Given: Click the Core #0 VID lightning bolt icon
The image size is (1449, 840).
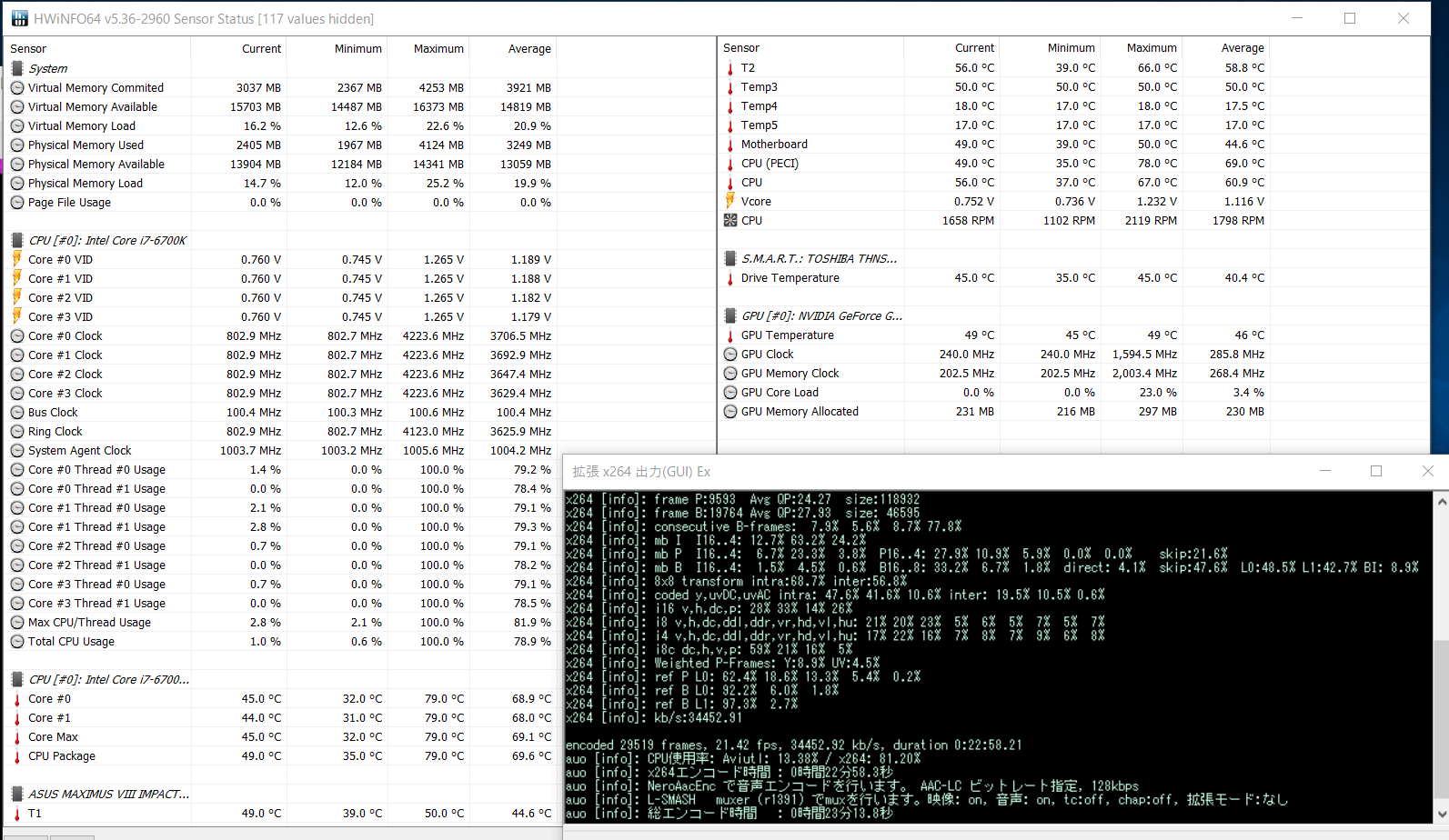Looking at the screenshot, I should pyautogui.click(x=17, y=259).
